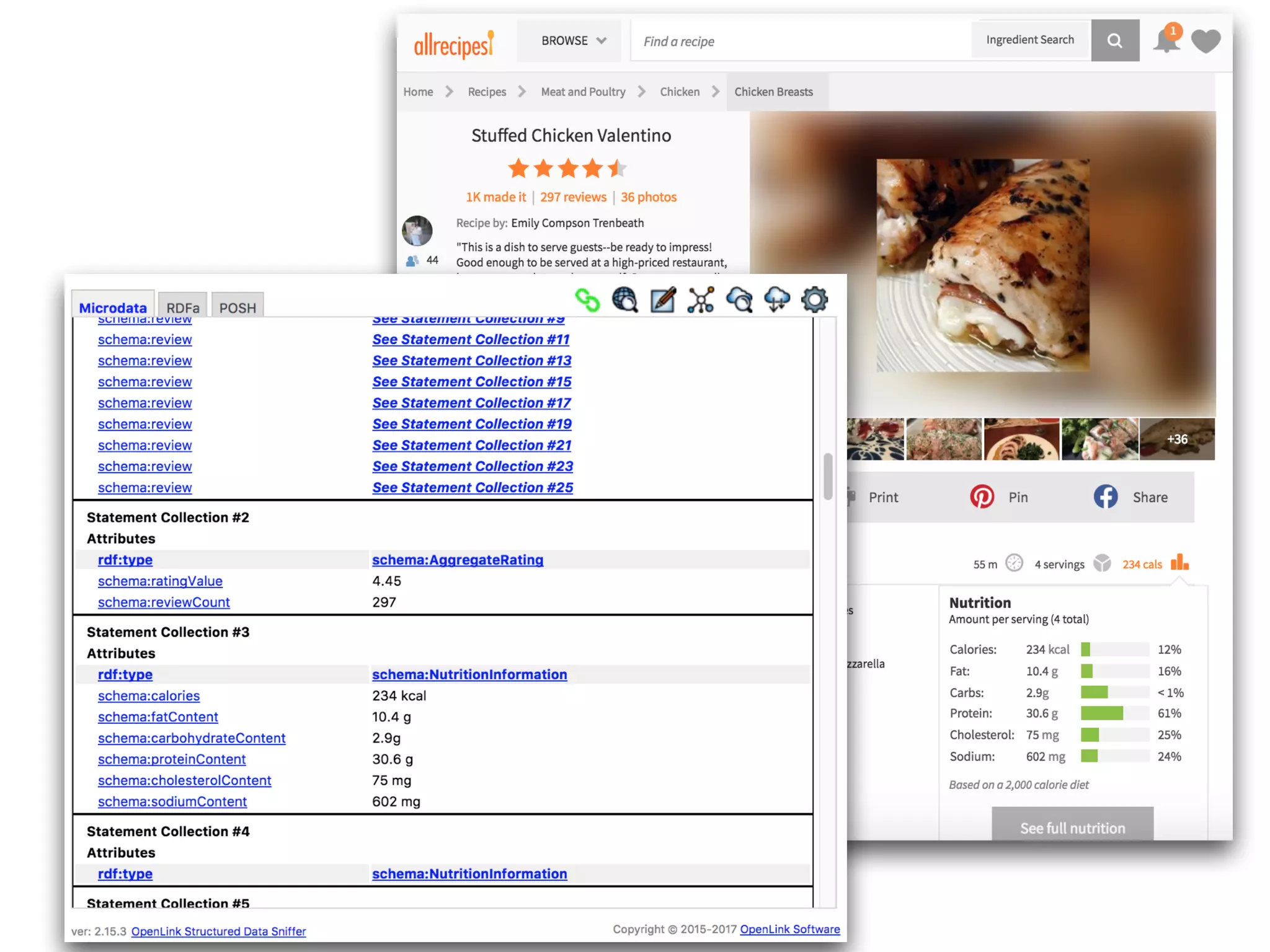The width and height of the screenshot is (1270, 952).
Task: Open See Statement Collection #25 link
Action: tap(472, 488)
